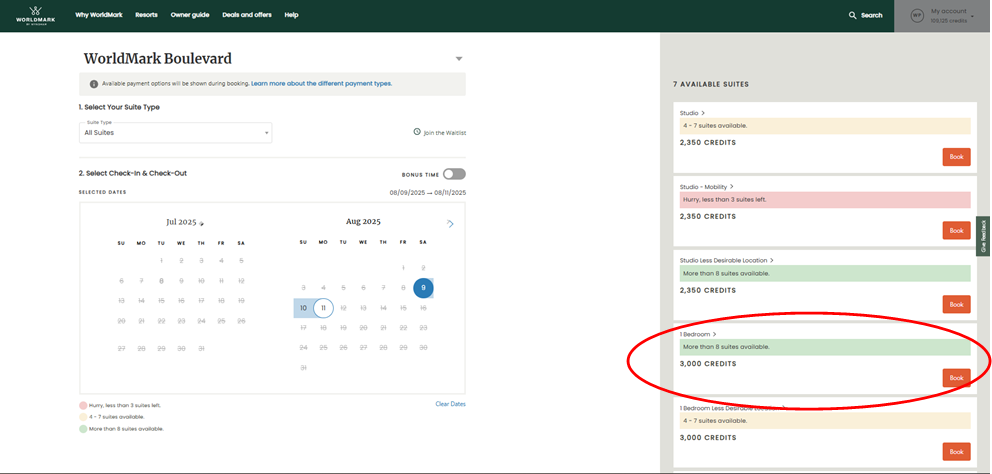Click the yellow 4 - 7 suites legend swatch
This screenshot has width=992, height=474.
[84, 417]
